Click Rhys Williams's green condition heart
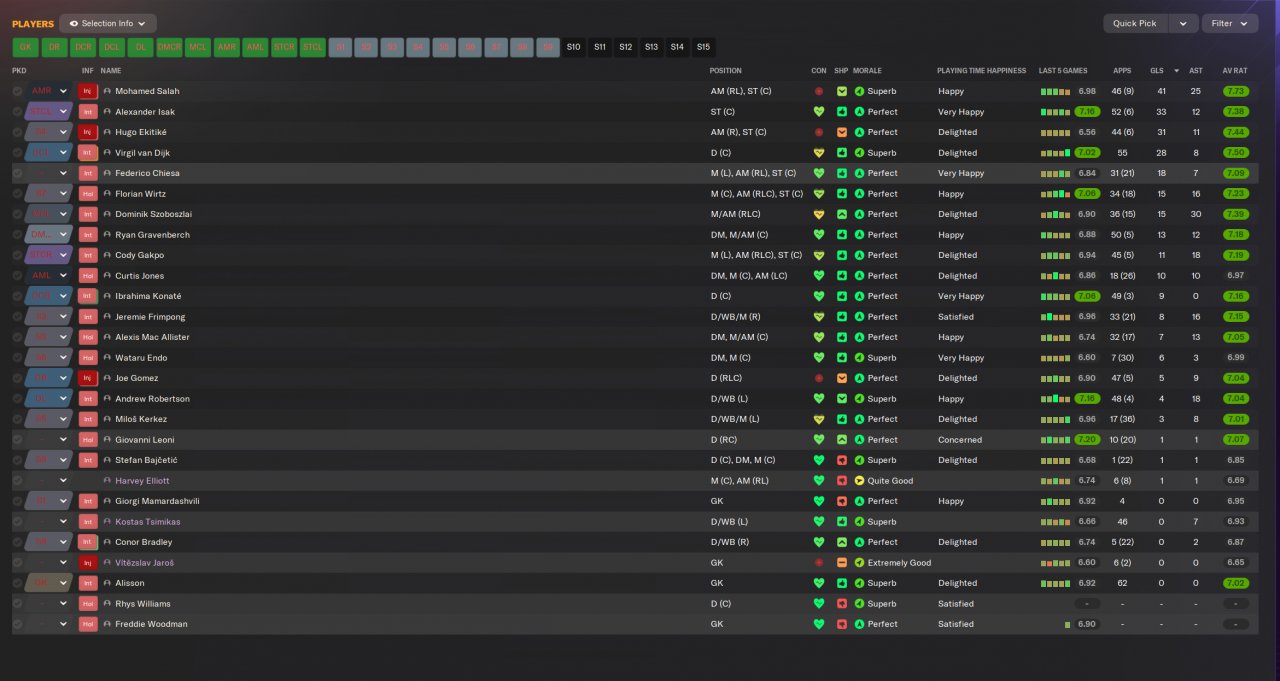 click(819, 604)
